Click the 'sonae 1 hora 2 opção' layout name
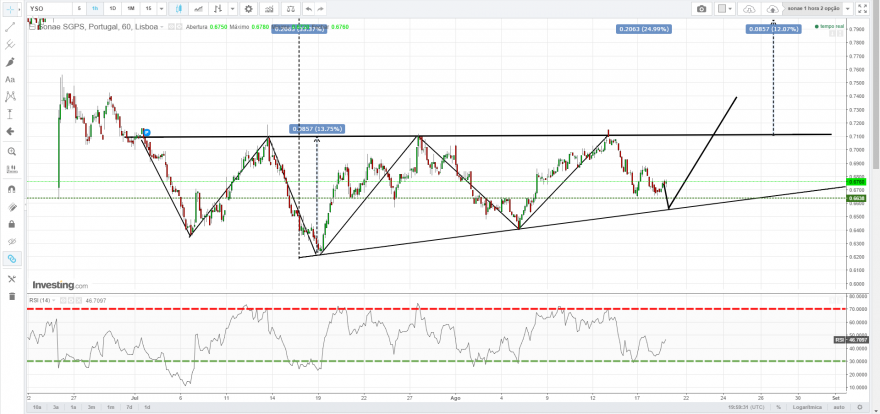The image size is (880, 414). [812, 9]
